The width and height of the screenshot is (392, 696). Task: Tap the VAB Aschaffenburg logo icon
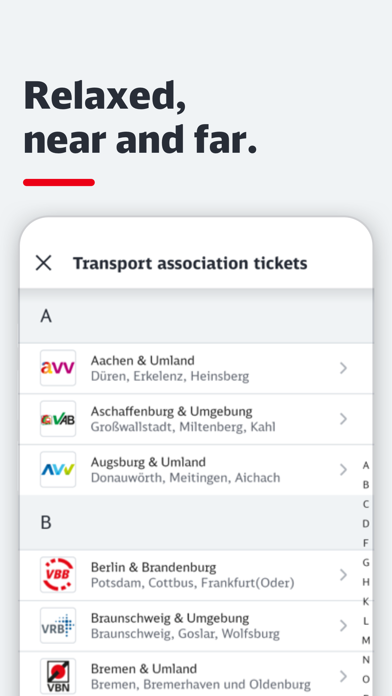[x=58, y=419]
